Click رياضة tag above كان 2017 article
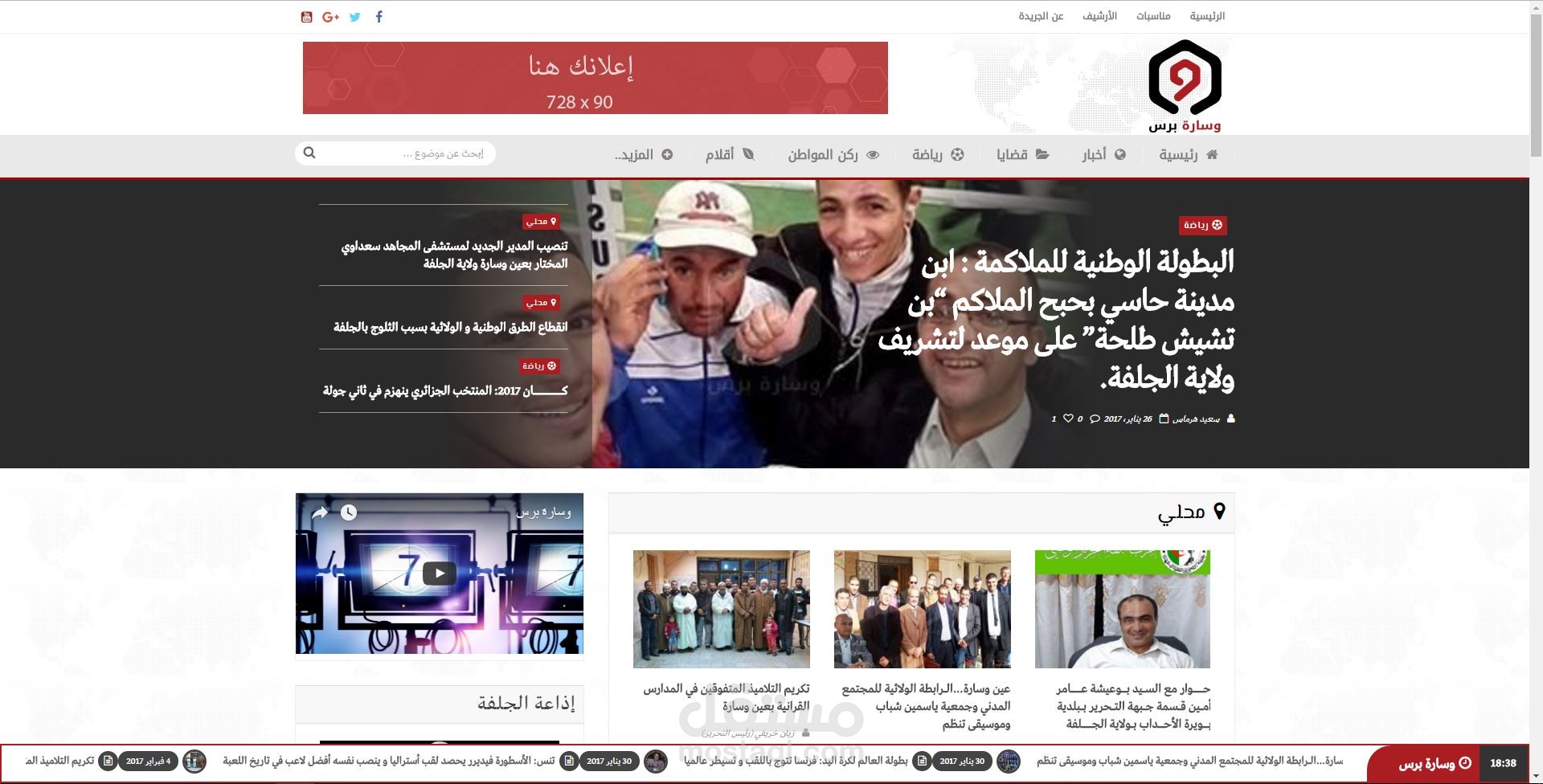 (539, 366)
